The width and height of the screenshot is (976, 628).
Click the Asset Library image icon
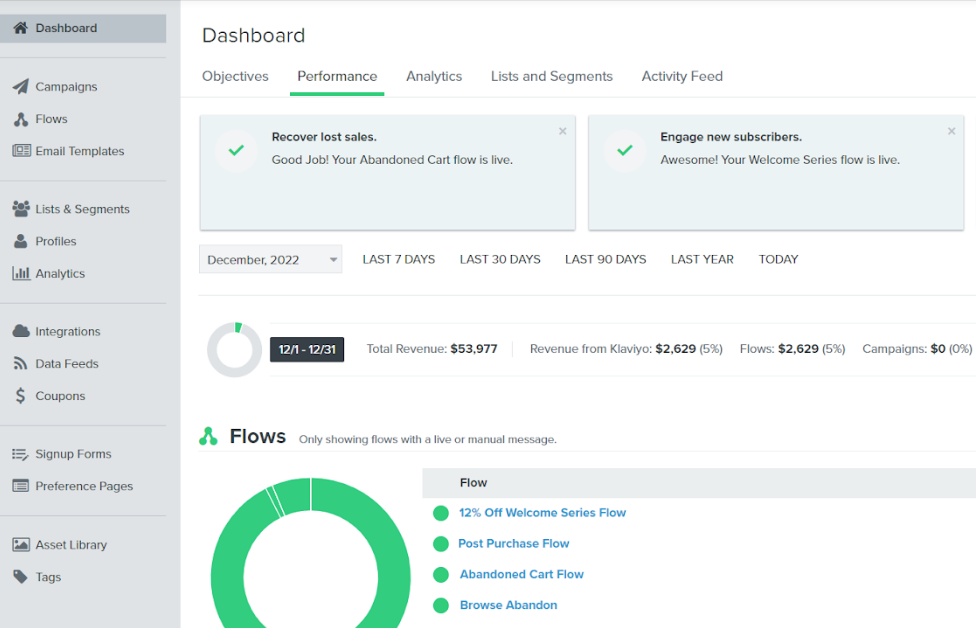(21, 545)
